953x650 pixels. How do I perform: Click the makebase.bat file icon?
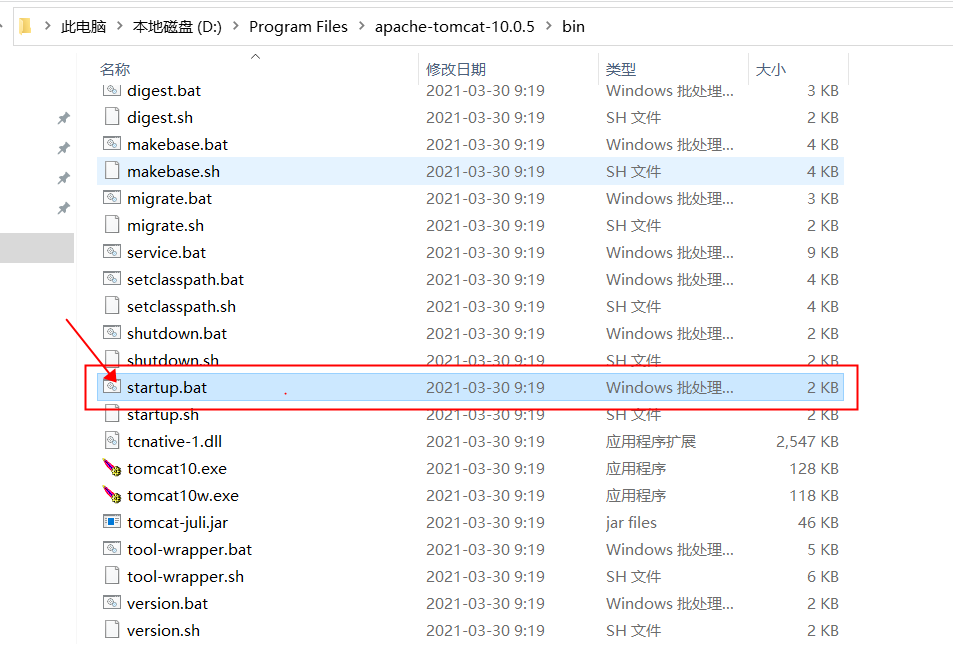[112, 143]
